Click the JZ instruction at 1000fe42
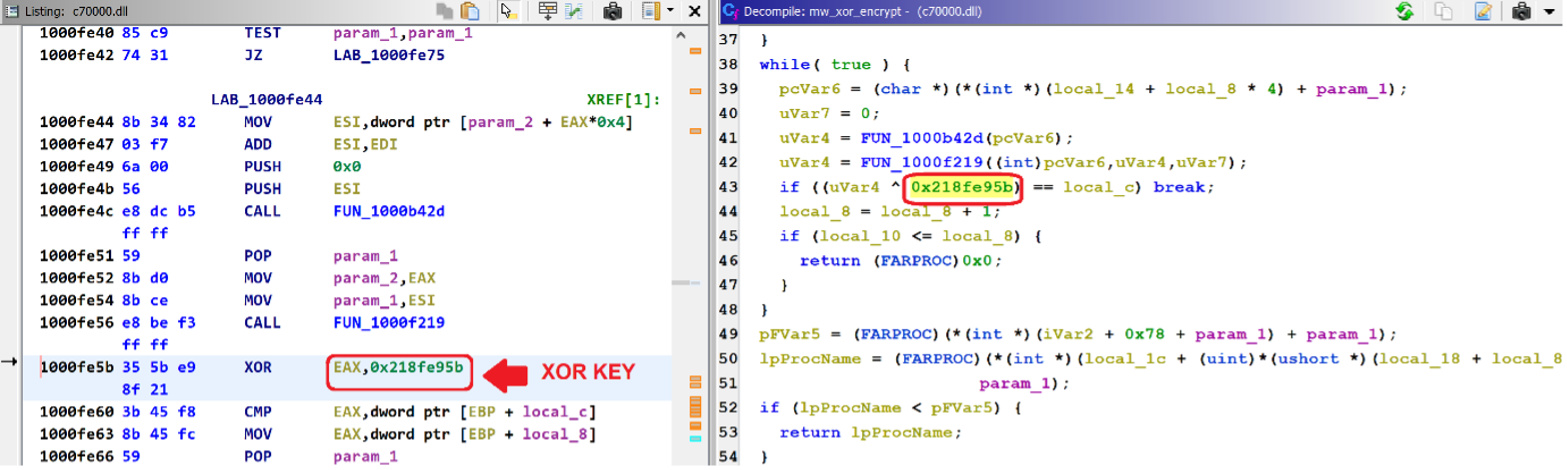Image resolution: width=1567 pixels, height=470 pixels. (253, 55)
